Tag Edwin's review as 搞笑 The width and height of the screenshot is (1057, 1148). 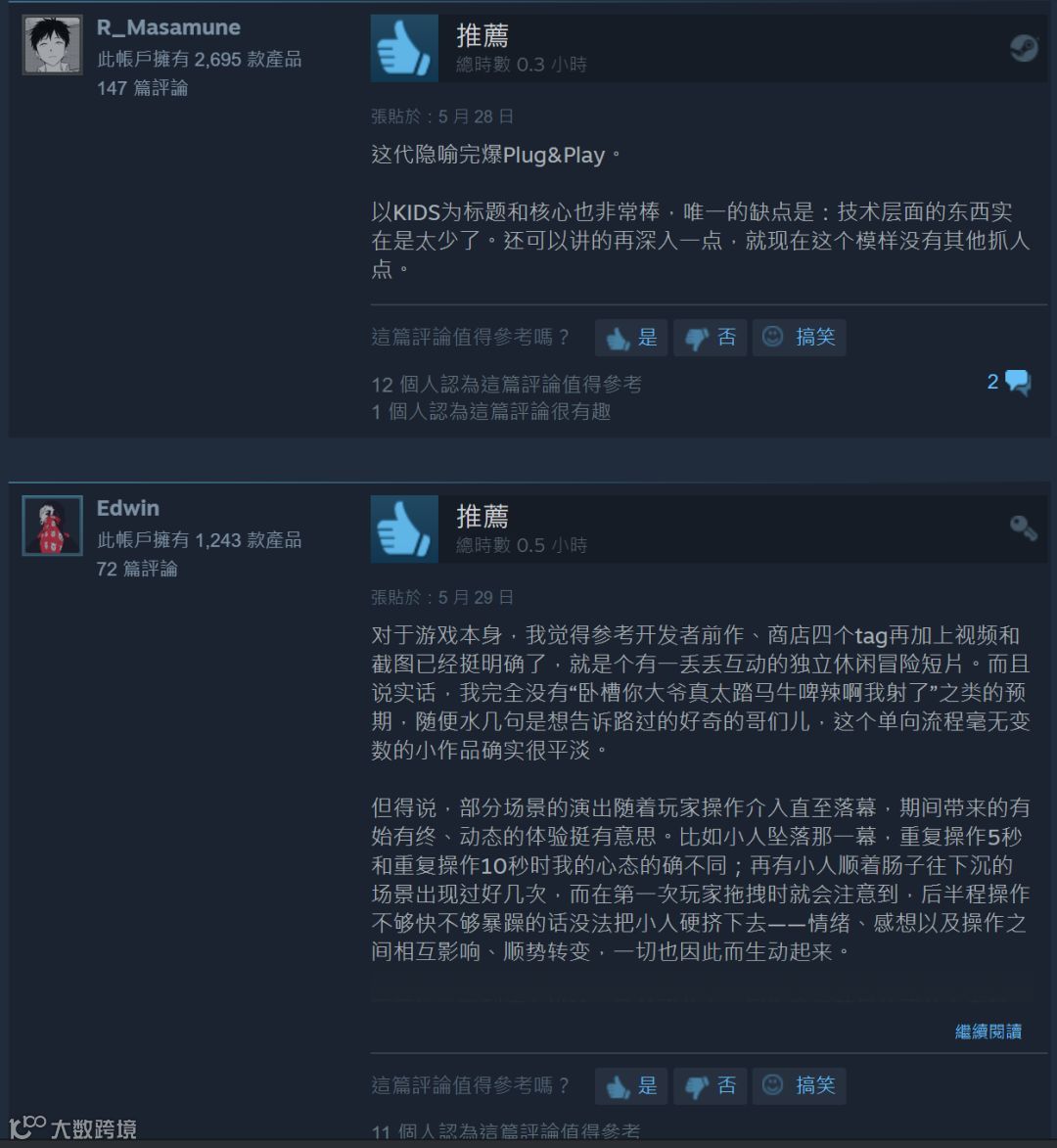[x=800, y=1085]
